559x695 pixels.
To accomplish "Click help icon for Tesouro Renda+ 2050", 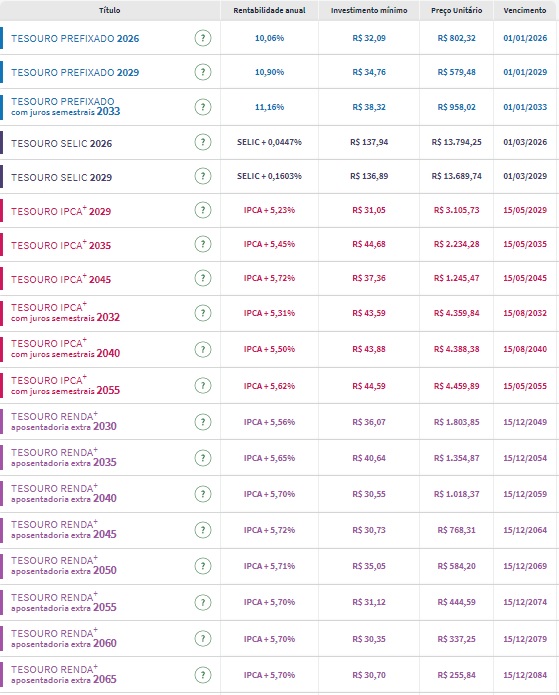I will (x=203, y=566).
